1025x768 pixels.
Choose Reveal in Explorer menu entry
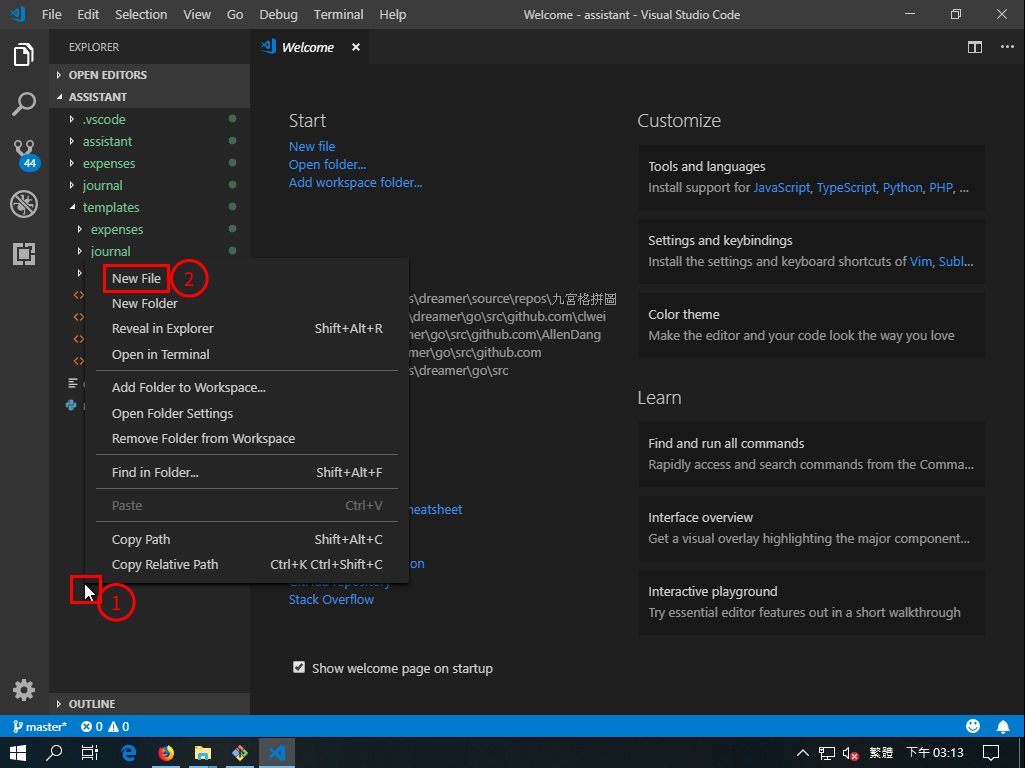tap(162, 329)
